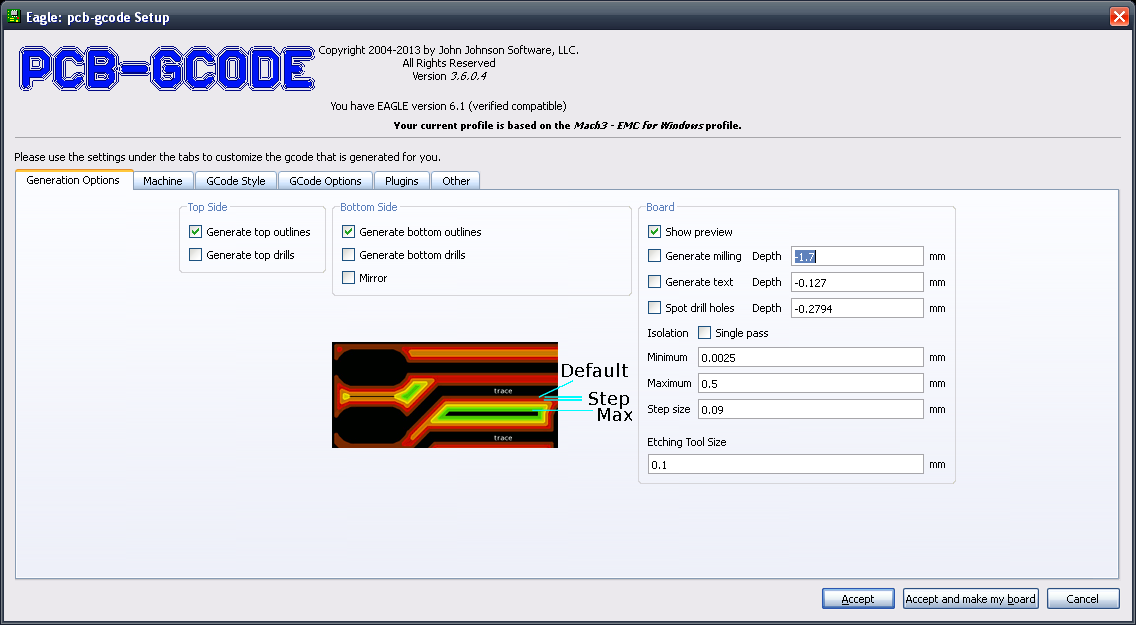This screenshot has width=1136, height=625.
Task: Close the pcb-gcode Setup window
Action: pyautogui.click(x=1119, y=17)
